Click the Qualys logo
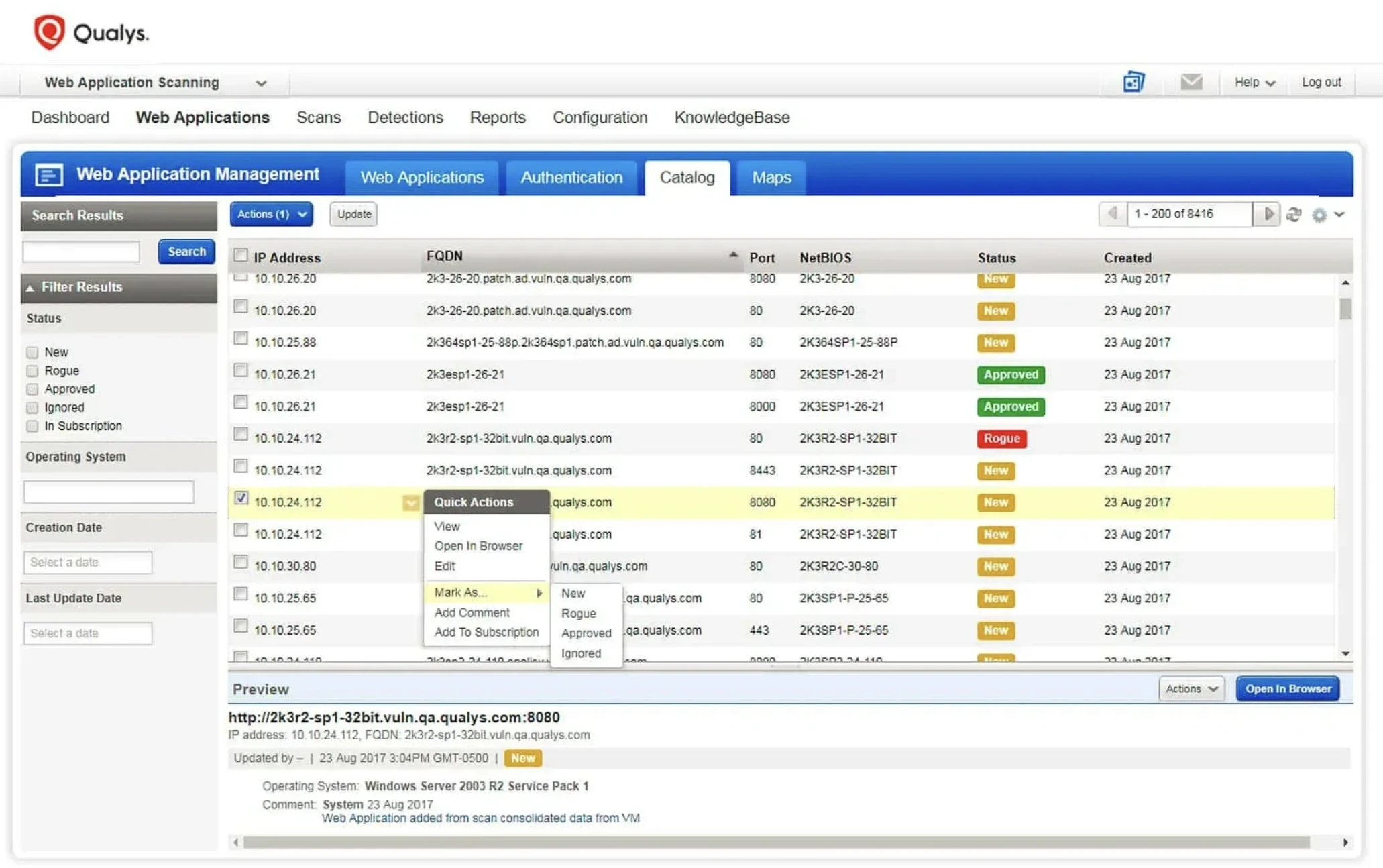 [x=91, y=30]
